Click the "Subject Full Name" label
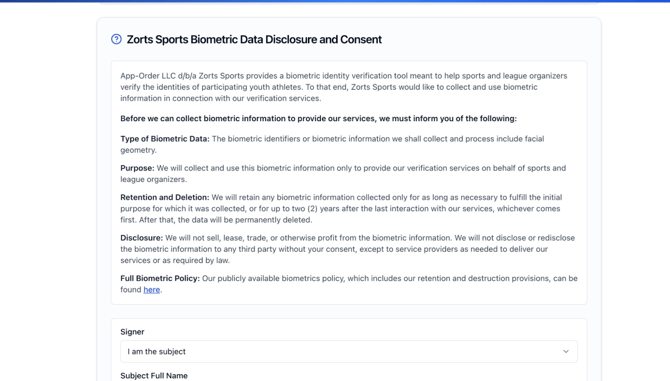The image size is (670, 381). click(154, 375)
